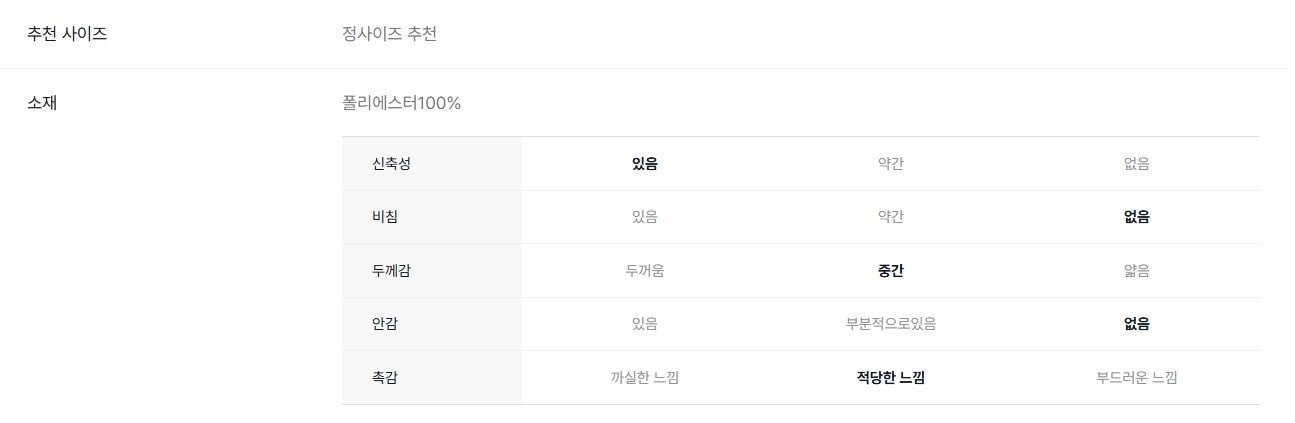This screenshot has width=1295, height=423.
Task: Select the 까실한 느낌 texture option
Action: [644, 378]
